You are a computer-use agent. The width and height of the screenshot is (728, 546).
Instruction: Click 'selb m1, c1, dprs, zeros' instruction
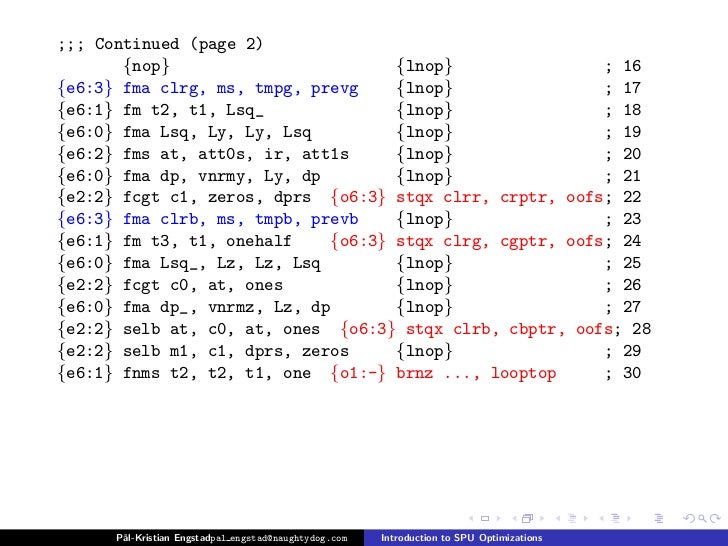tap(235, 351)
